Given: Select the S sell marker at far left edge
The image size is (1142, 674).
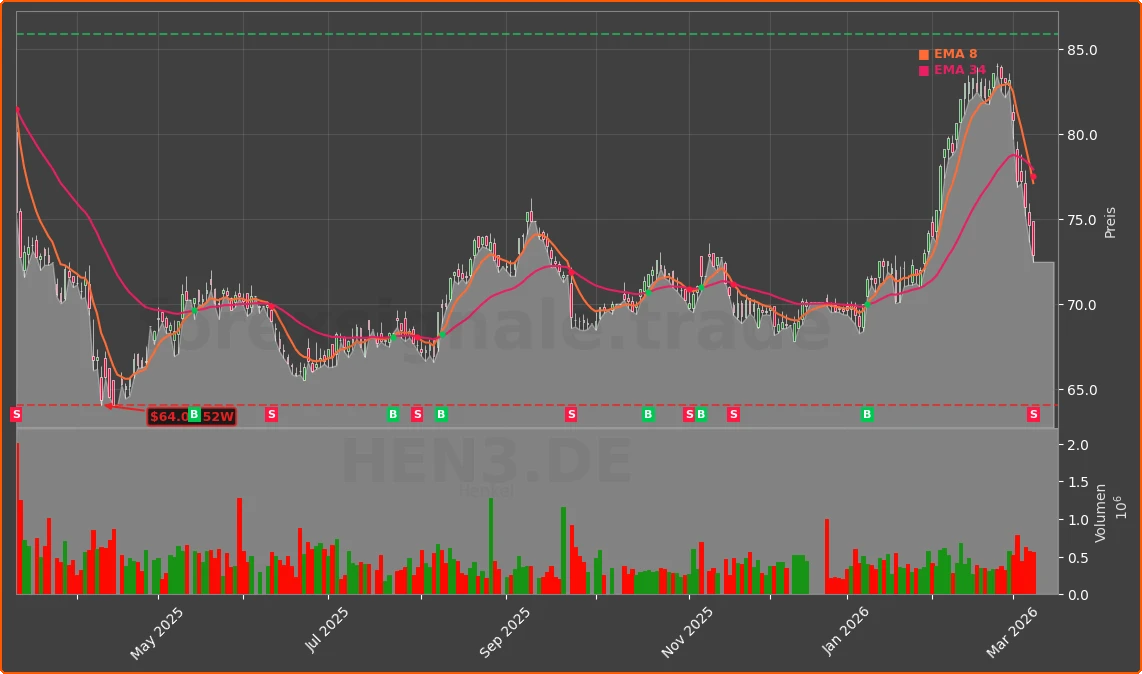Looking at the screenshot, I should pyautogui.click(x=16, y=414).
